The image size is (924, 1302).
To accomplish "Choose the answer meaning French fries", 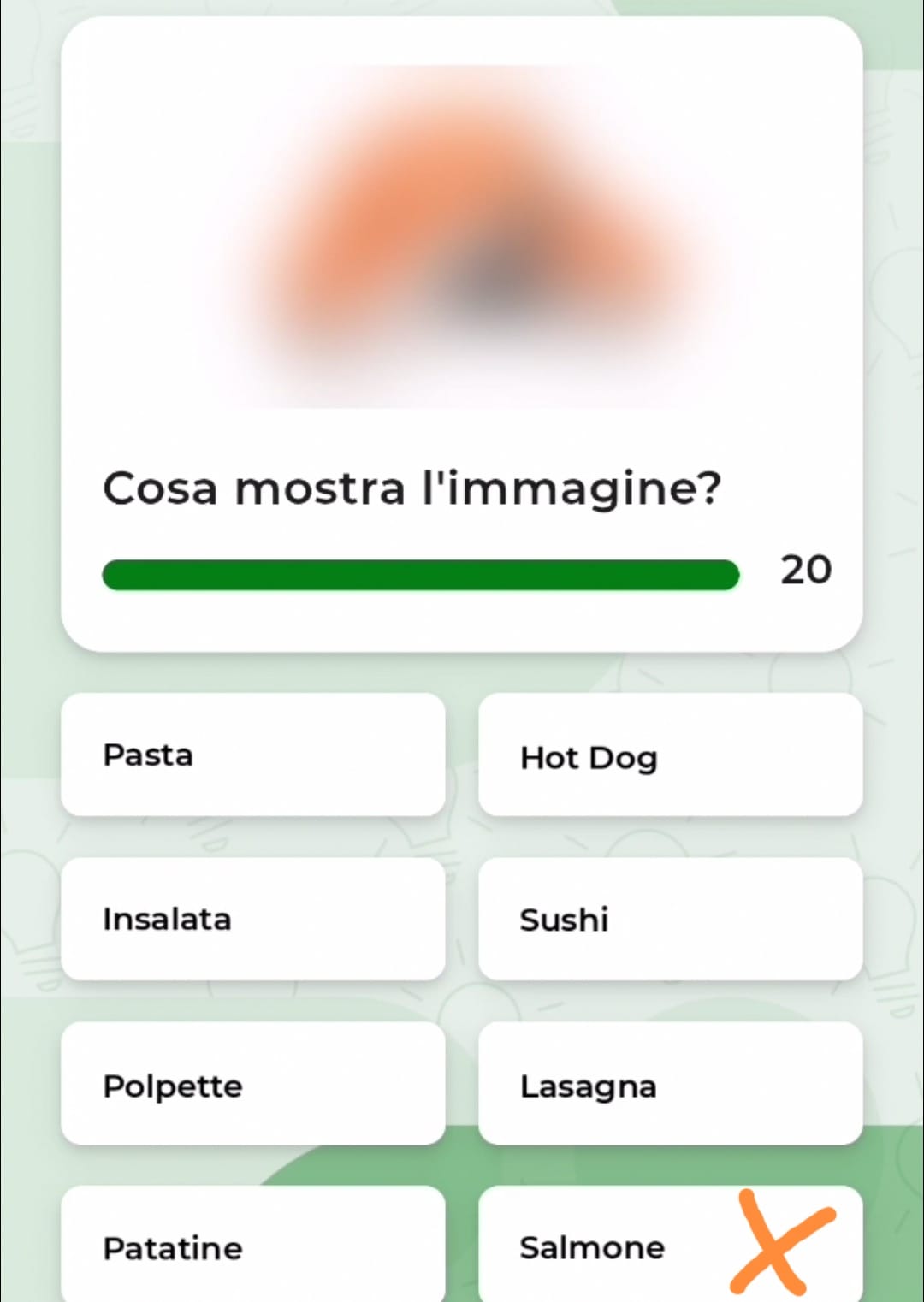I will [x=253, y=1245].
